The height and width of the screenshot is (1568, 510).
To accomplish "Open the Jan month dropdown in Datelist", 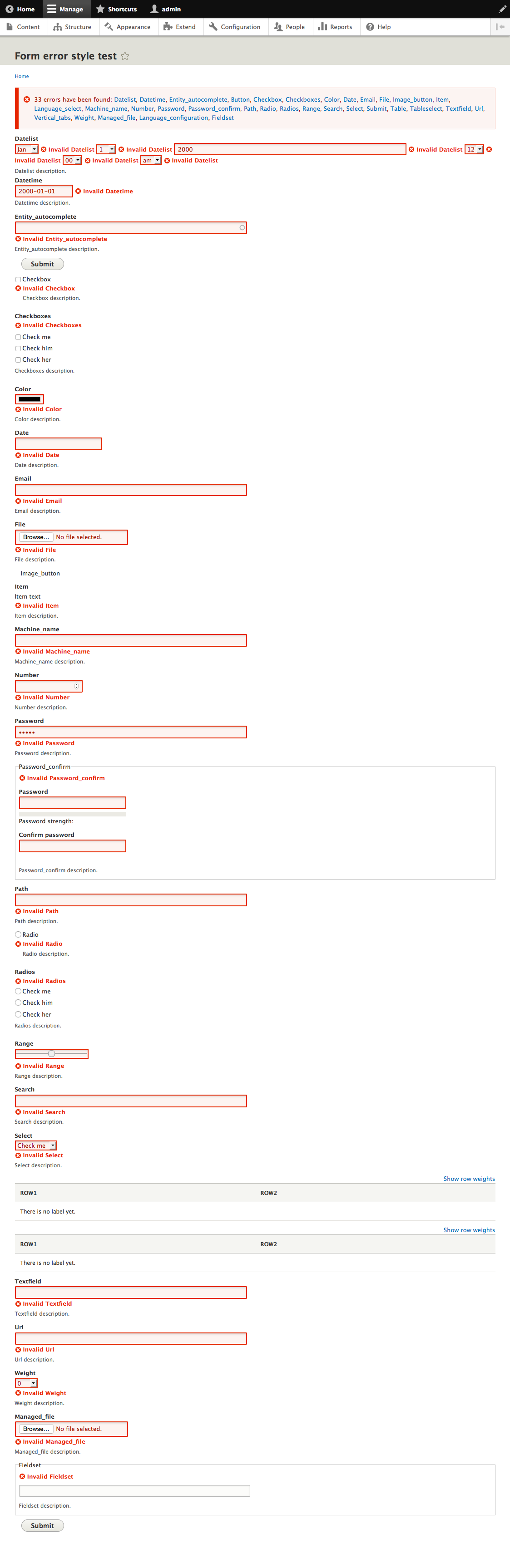I will click(x=26, y=149).
